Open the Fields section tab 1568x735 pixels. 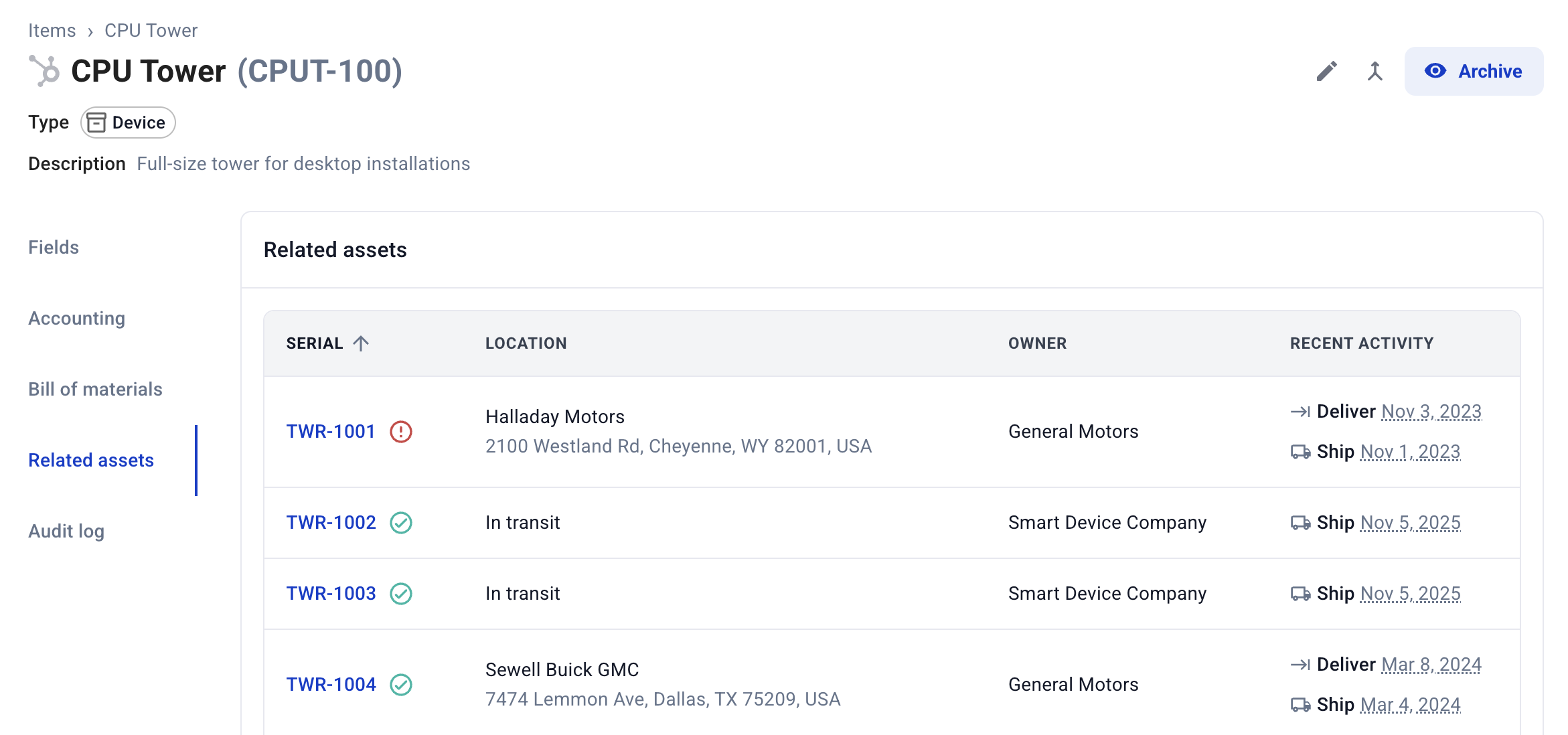pos(54,248)
